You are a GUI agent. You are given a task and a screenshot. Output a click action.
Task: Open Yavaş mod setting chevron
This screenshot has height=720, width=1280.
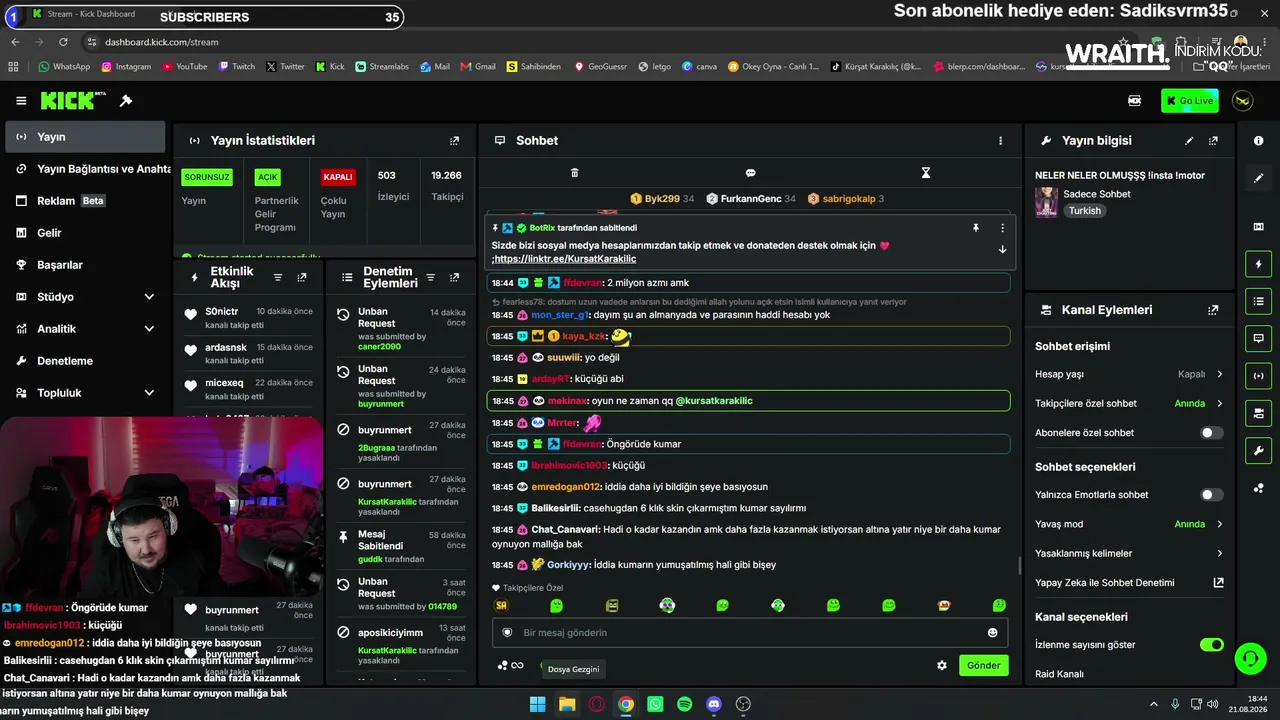[1220, 524]
